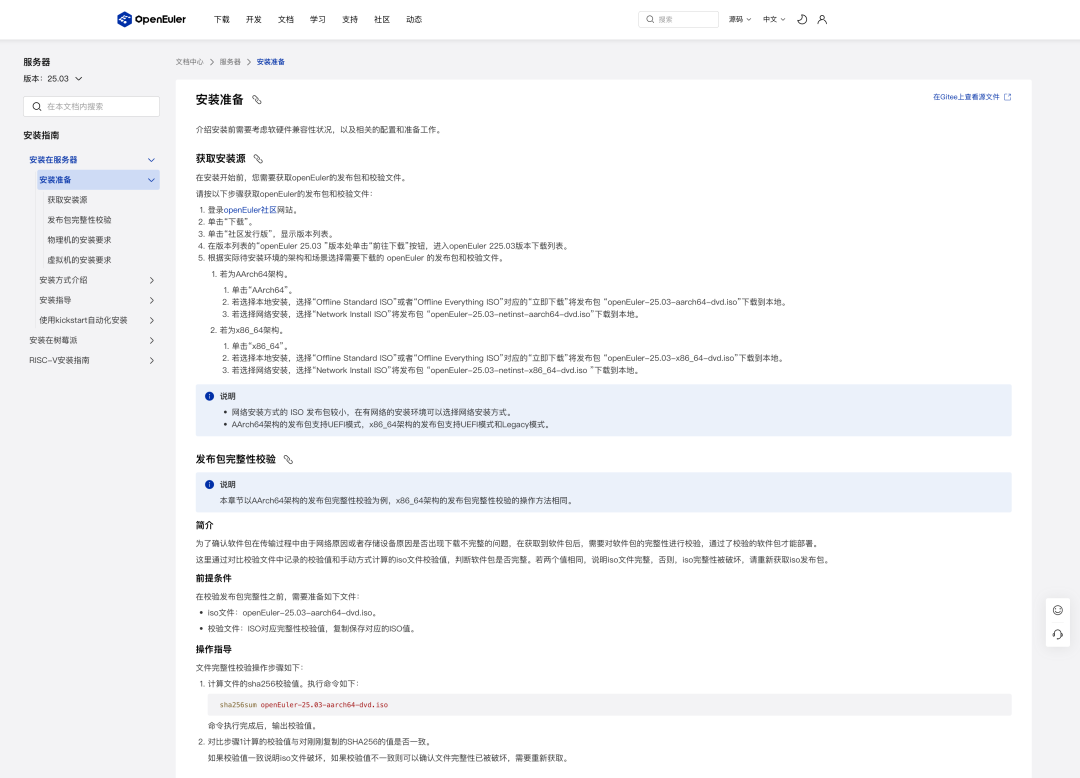Screen dimensions: 1080x778
Task: Click the 前提条件 subheading
Action: pos(214,578)
